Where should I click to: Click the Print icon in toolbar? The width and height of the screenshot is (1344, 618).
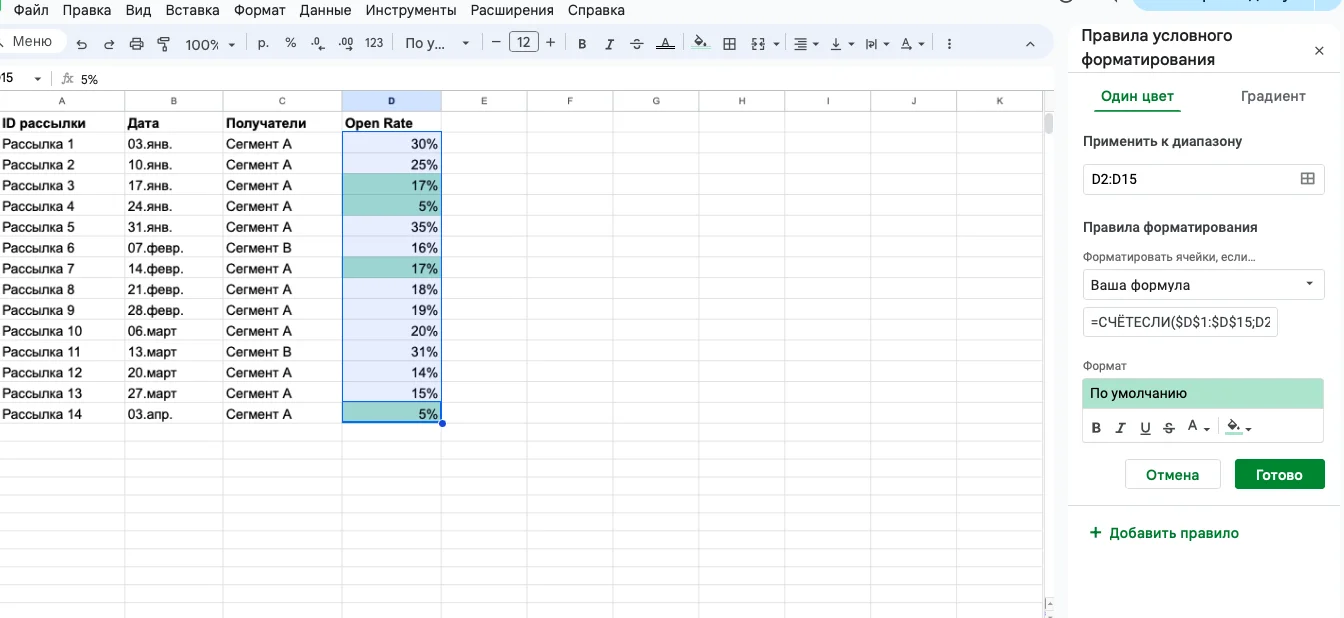[x=137, y=44]
